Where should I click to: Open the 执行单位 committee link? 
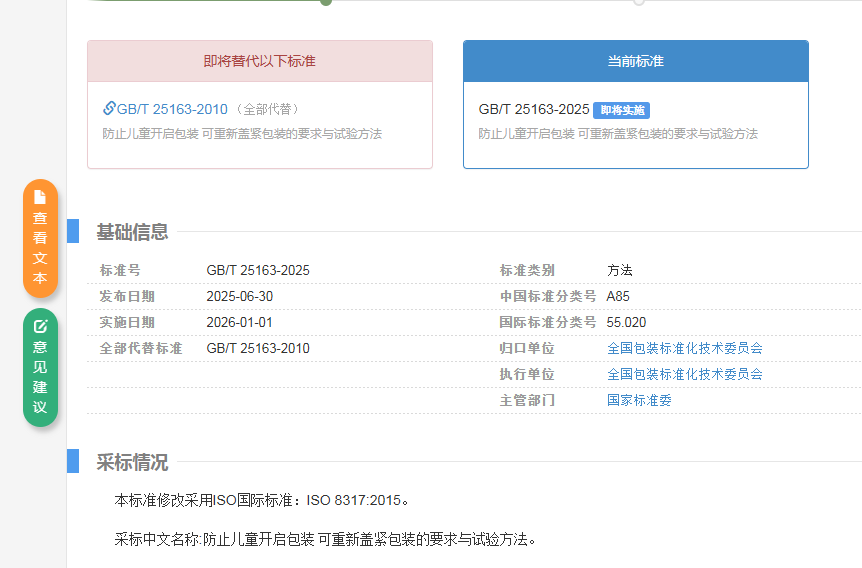684,374
